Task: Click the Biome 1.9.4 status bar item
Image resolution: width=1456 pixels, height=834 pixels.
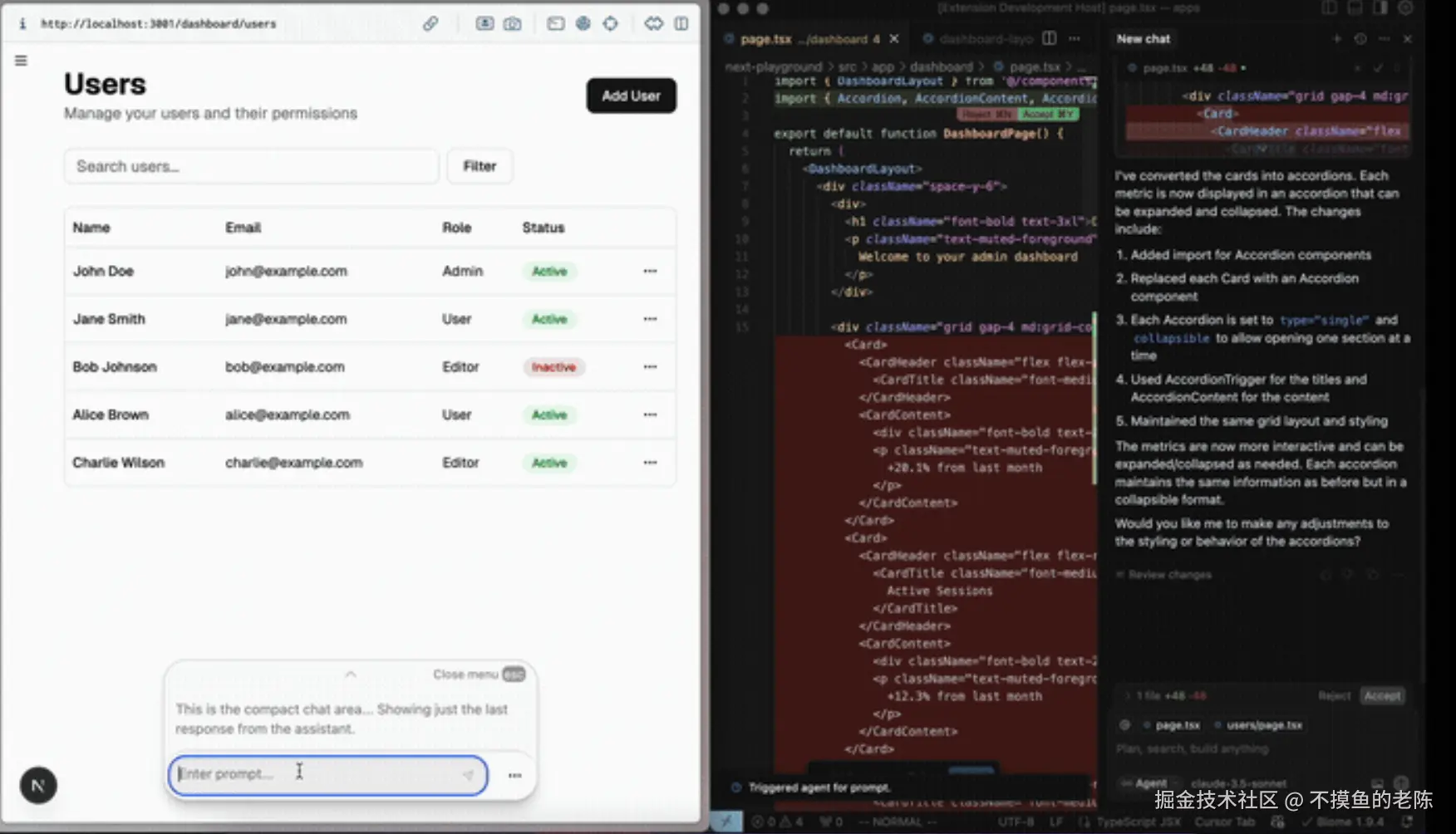Action: [1343, 822]
